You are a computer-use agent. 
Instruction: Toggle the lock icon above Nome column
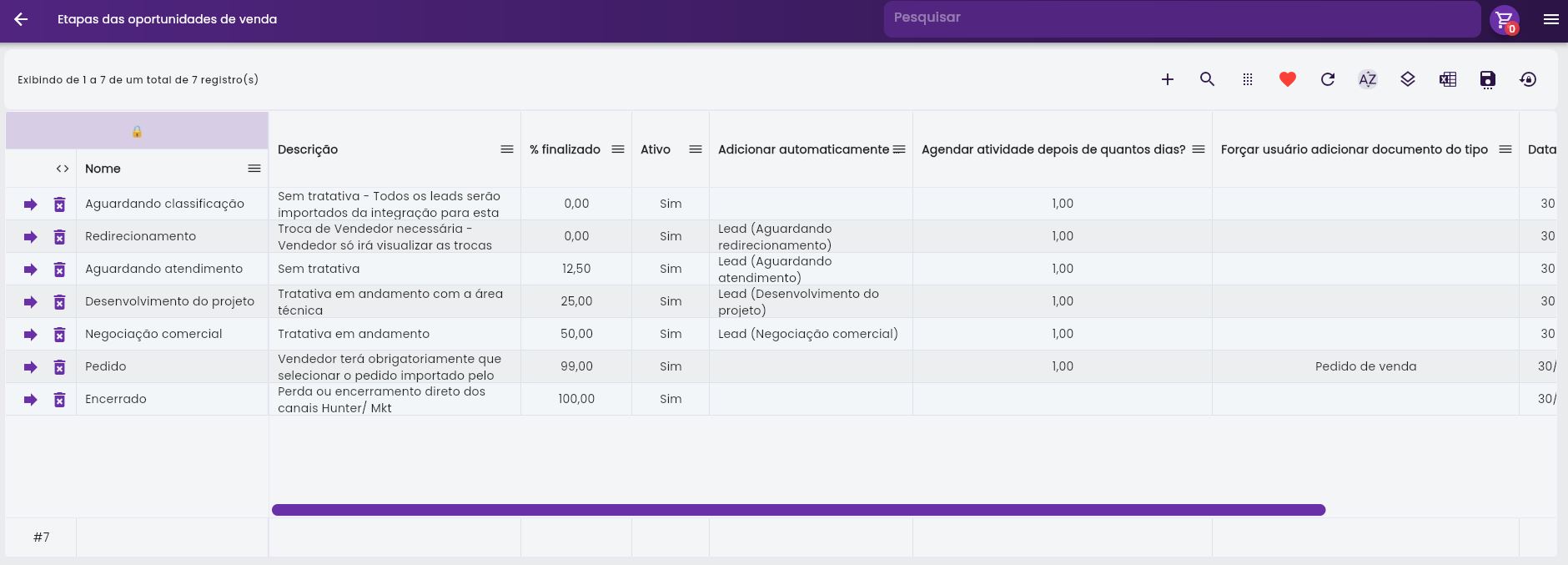pos(137,131)
